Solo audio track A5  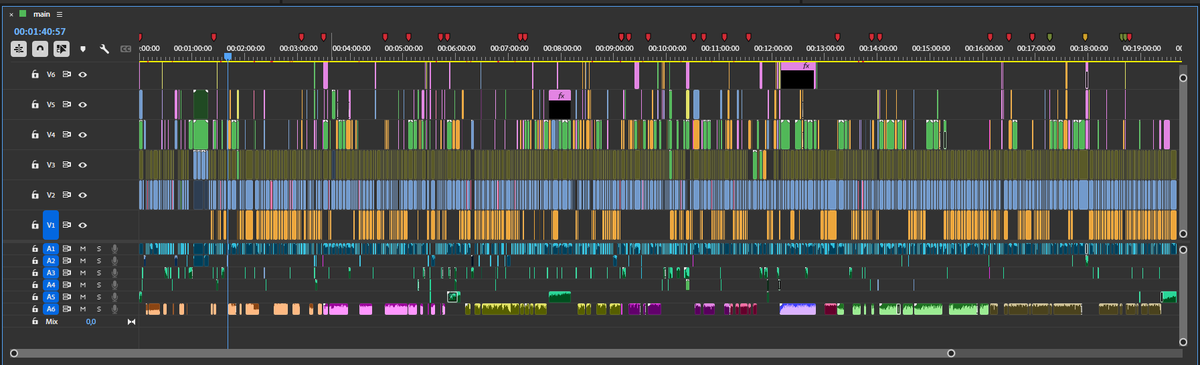point(99,297)
